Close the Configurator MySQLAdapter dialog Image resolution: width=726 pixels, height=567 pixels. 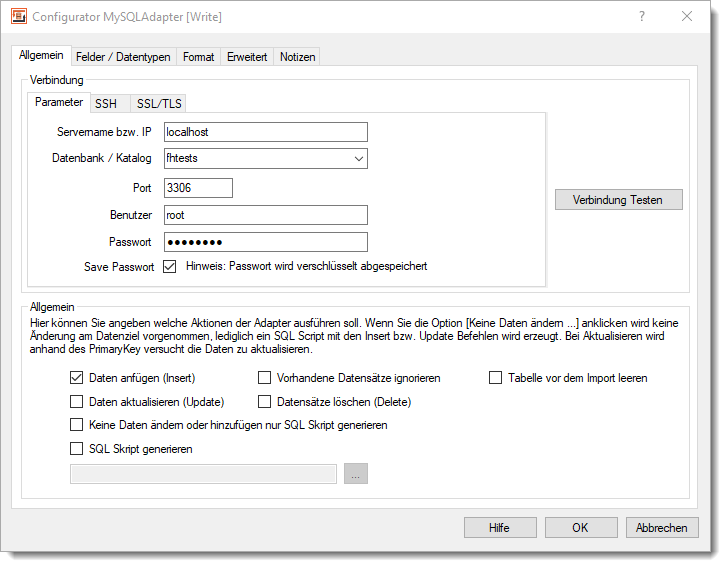pos(687,16)
